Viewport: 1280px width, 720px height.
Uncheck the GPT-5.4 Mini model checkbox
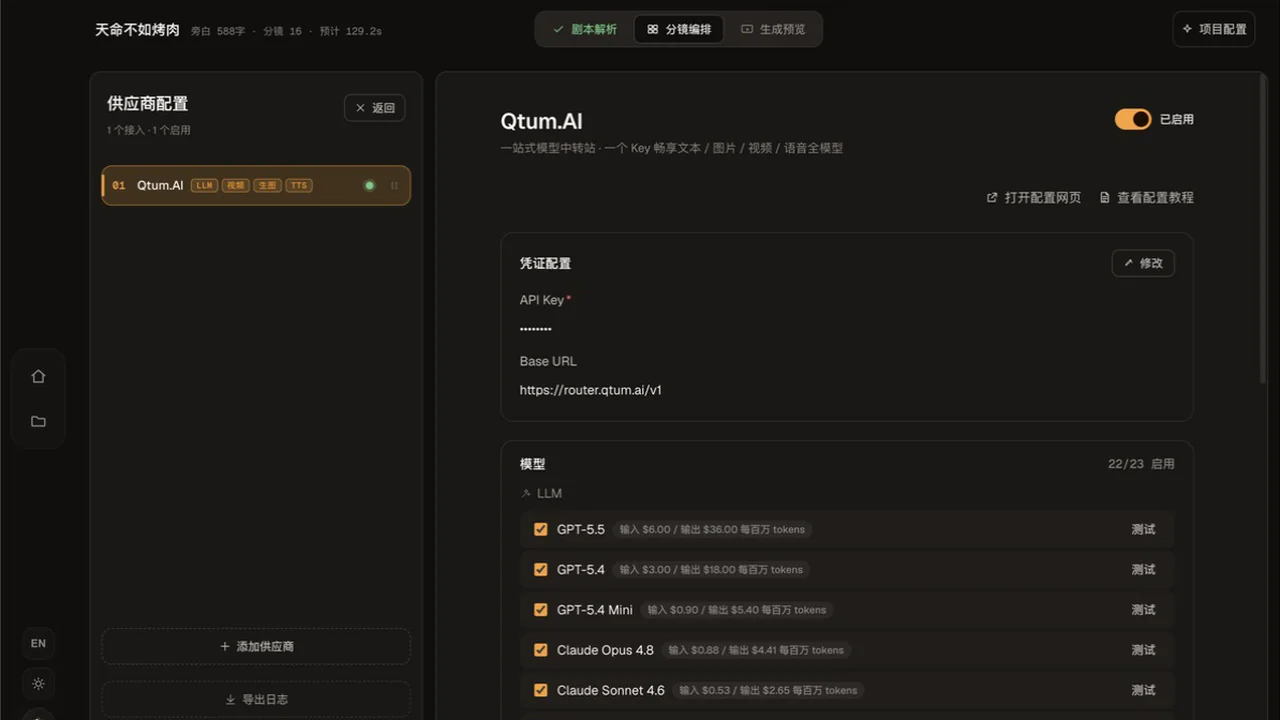tap(541, 609)
